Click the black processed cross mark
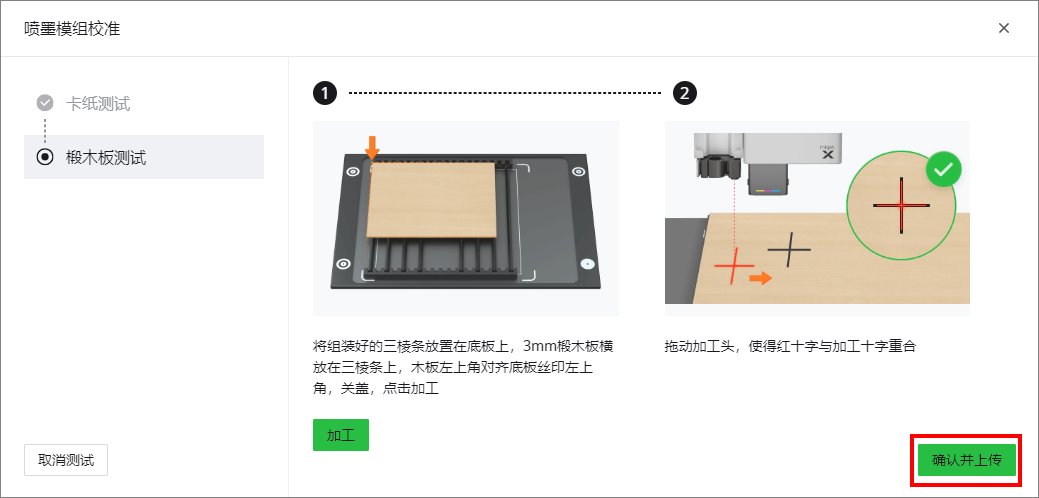Image resolution: width=1039 pixels, height=498 pixels. (789, 250)
